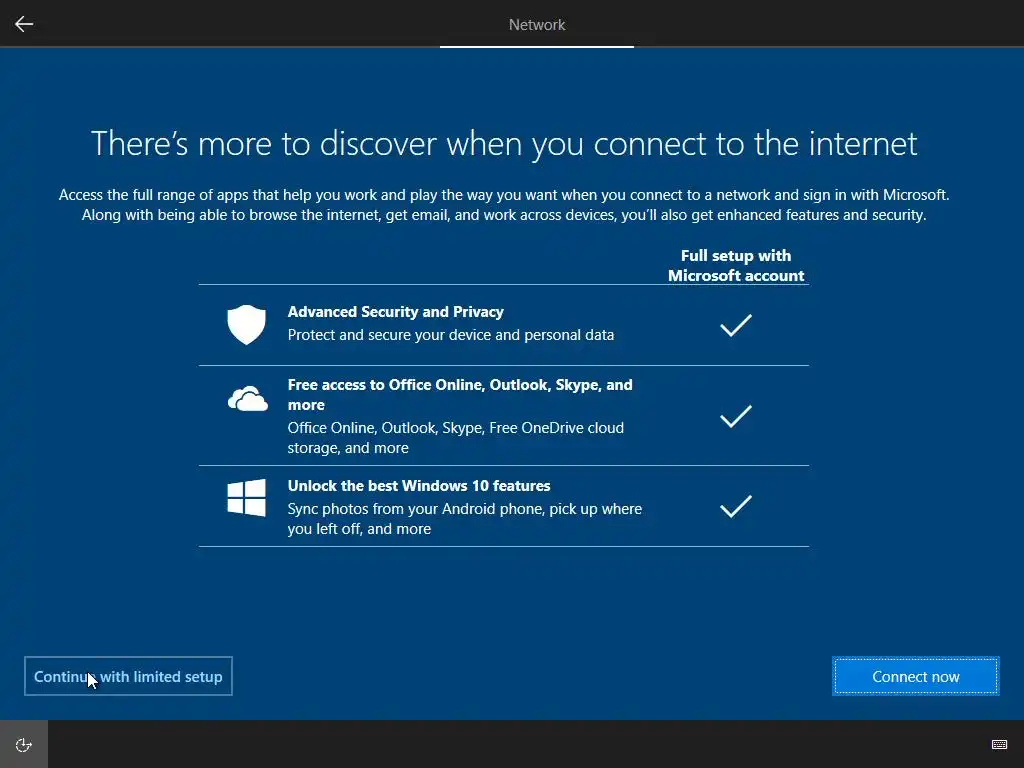Go back using the arrow icon
This screenshot has width=1024, height=768.
[24, 24]
